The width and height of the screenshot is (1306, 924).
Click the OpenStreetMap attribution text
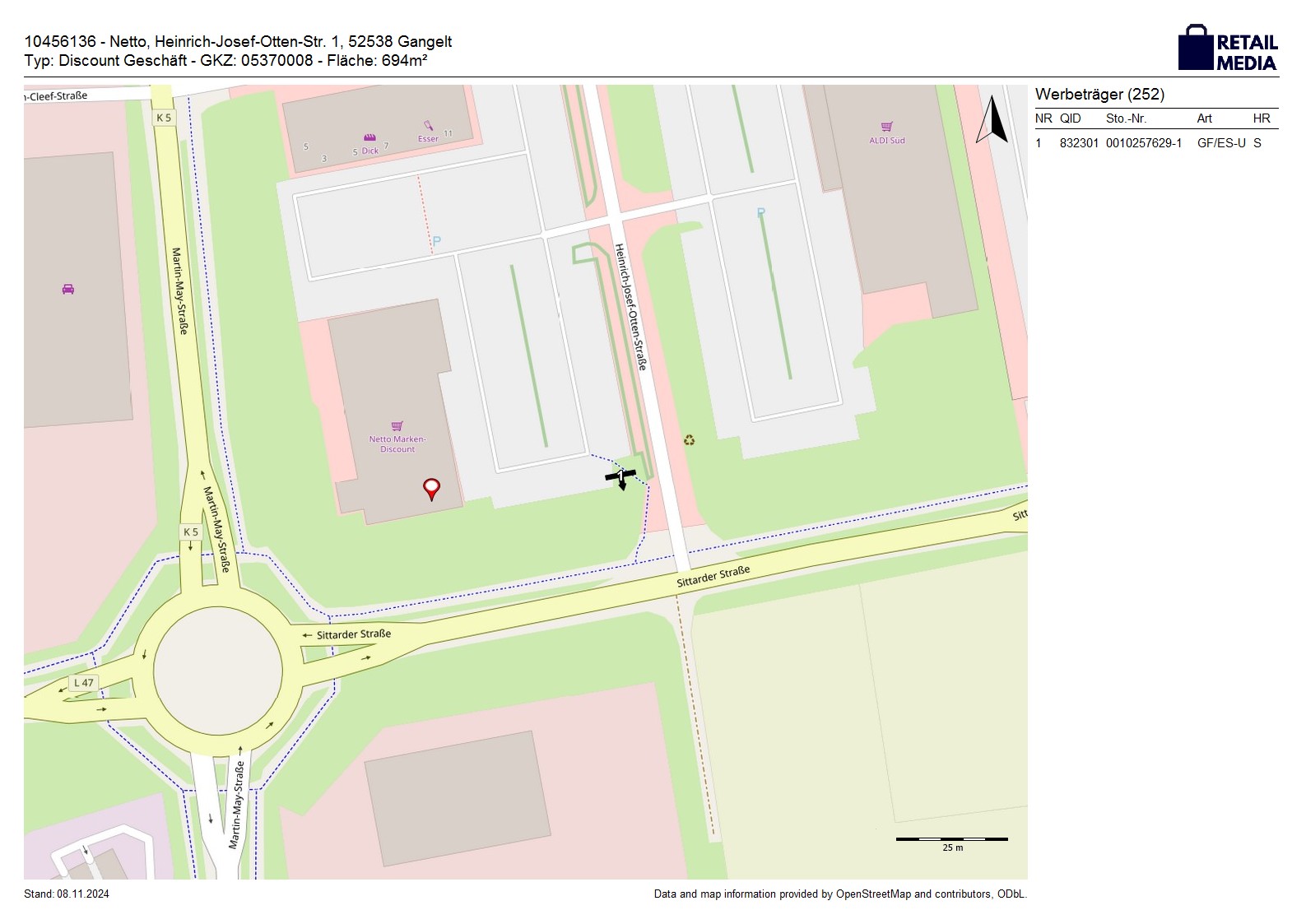(839, 894)
